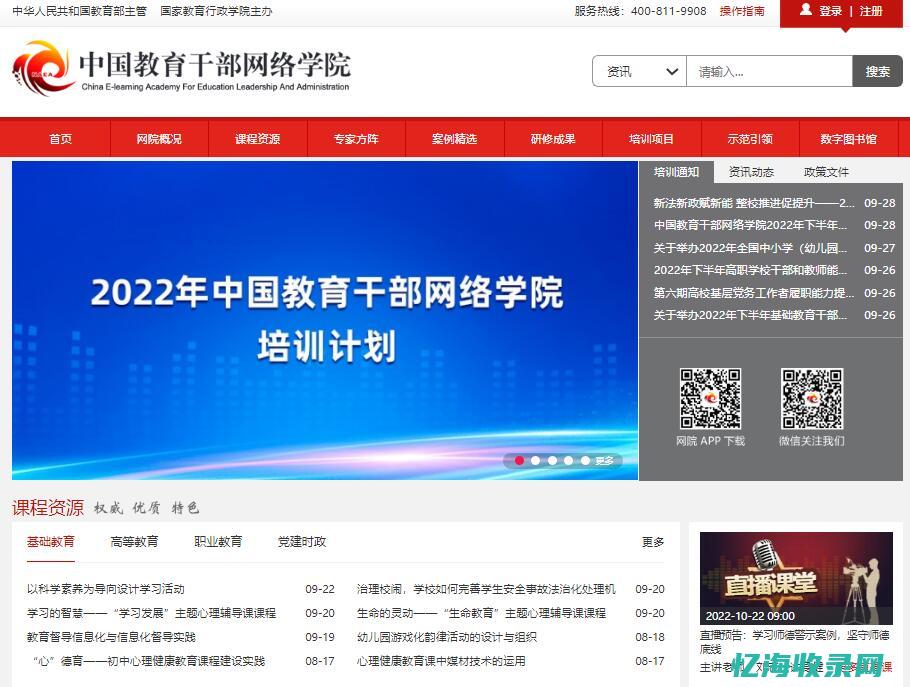Viewport: 910px width, 687px height.
Task: Open 示范引领 navigation item
Action: tap(750, 139)
